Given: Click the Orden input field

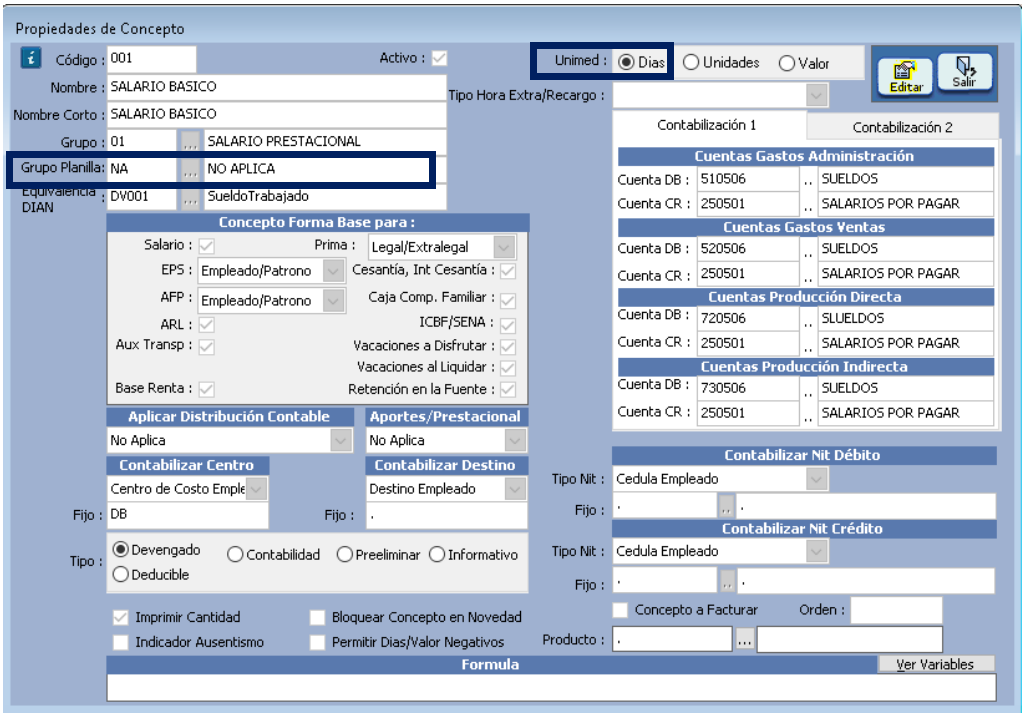Looking at the screenshot, I should 896,610.
